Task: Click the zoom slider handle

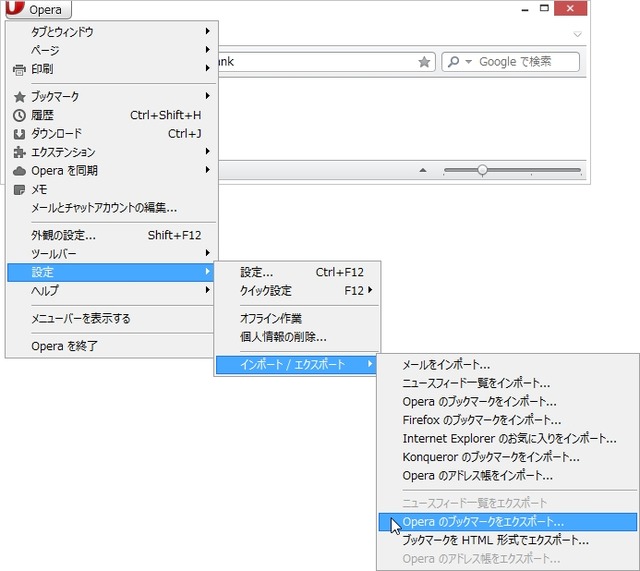Action: pyautogui.click(x=482, y=170)
